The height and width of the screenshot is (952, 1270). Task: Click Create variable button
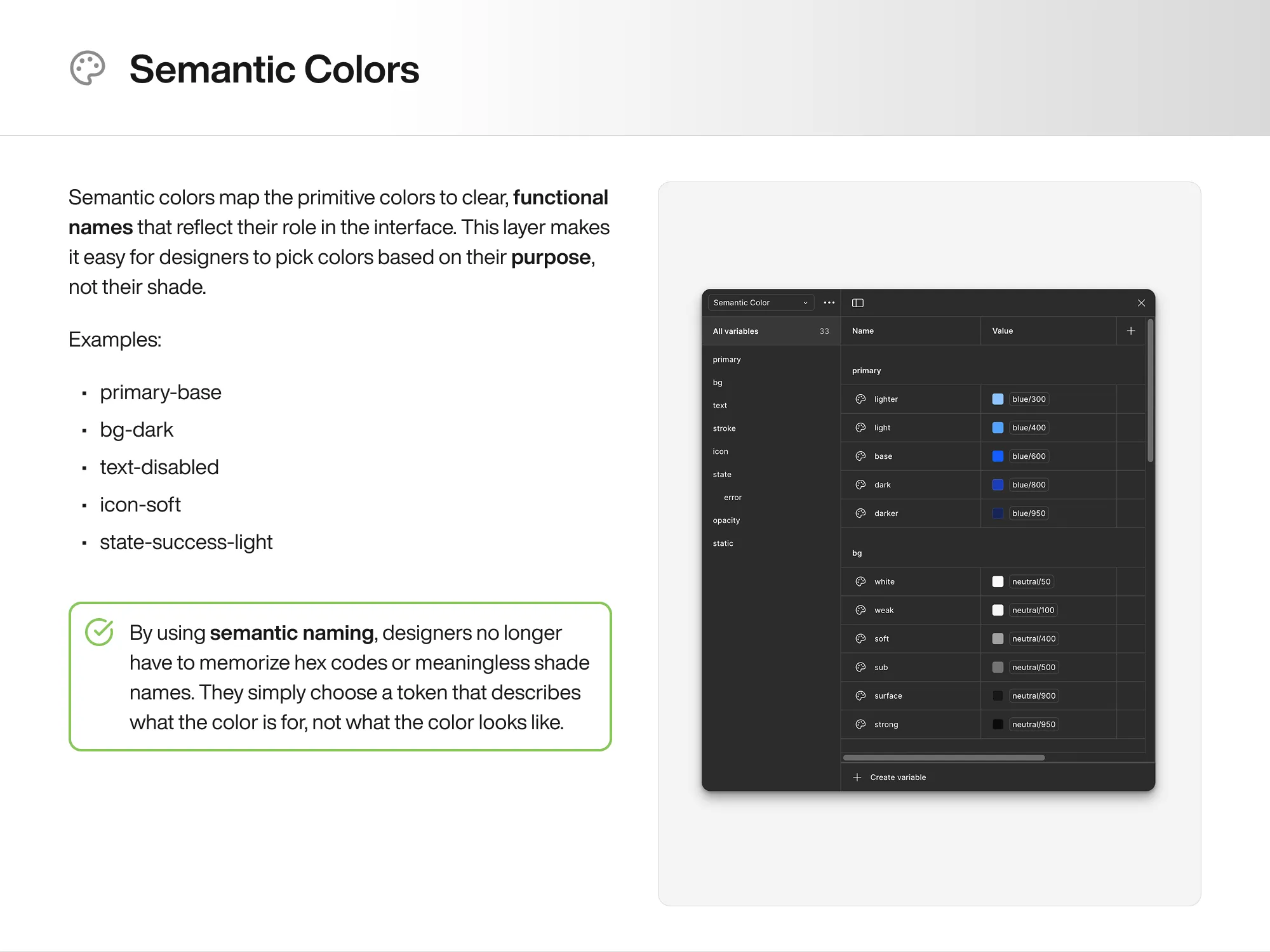pyautogui.click(x=897, y=777)
